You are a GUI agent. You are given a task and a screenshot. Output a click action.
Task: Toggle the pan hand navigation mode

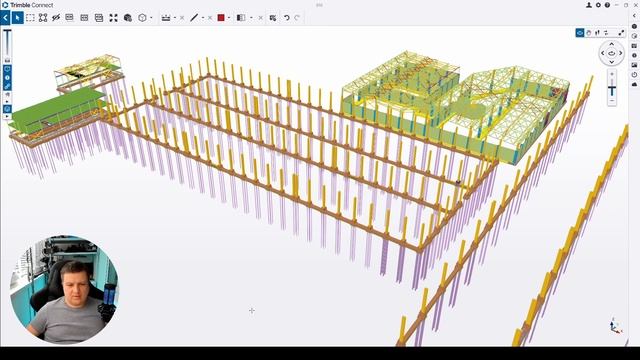[589, 33]
